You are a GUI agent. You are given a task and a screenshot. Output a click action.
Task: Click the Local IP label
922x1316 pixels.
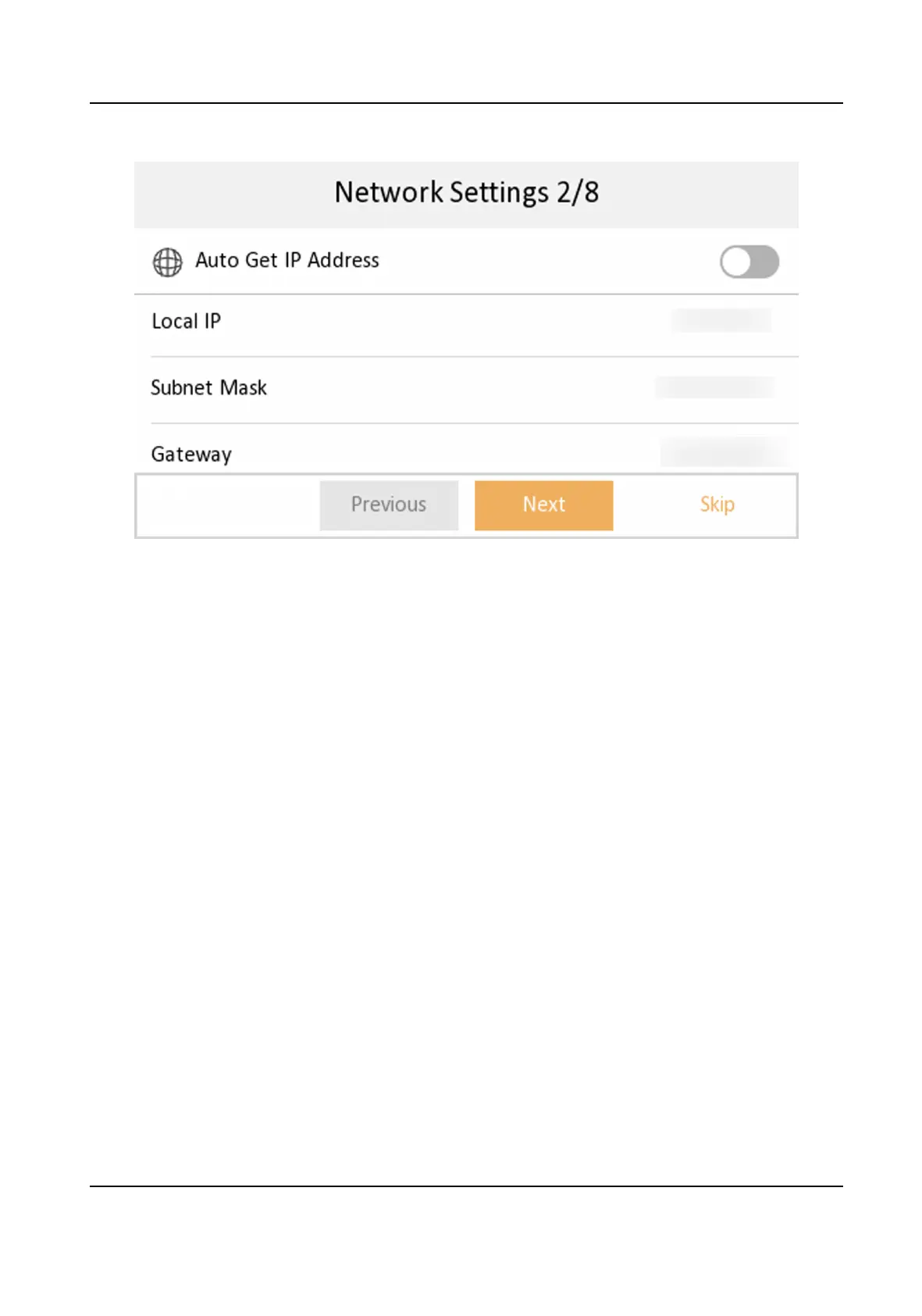point(186,322)
